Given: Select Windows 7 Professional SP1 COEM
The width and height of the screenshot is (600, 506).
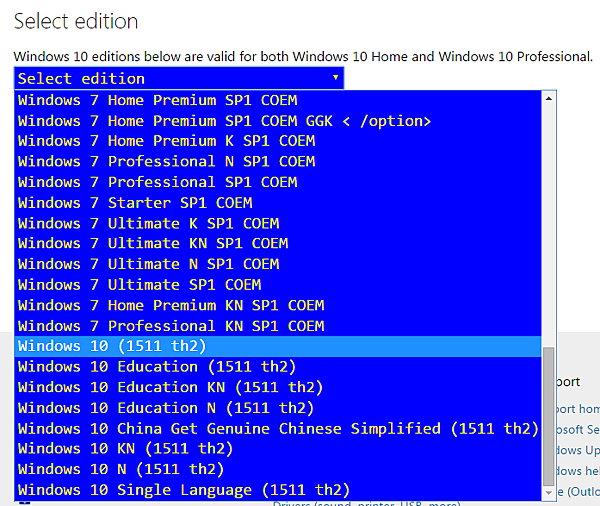Looking at the screenshot, I should 278,182.
